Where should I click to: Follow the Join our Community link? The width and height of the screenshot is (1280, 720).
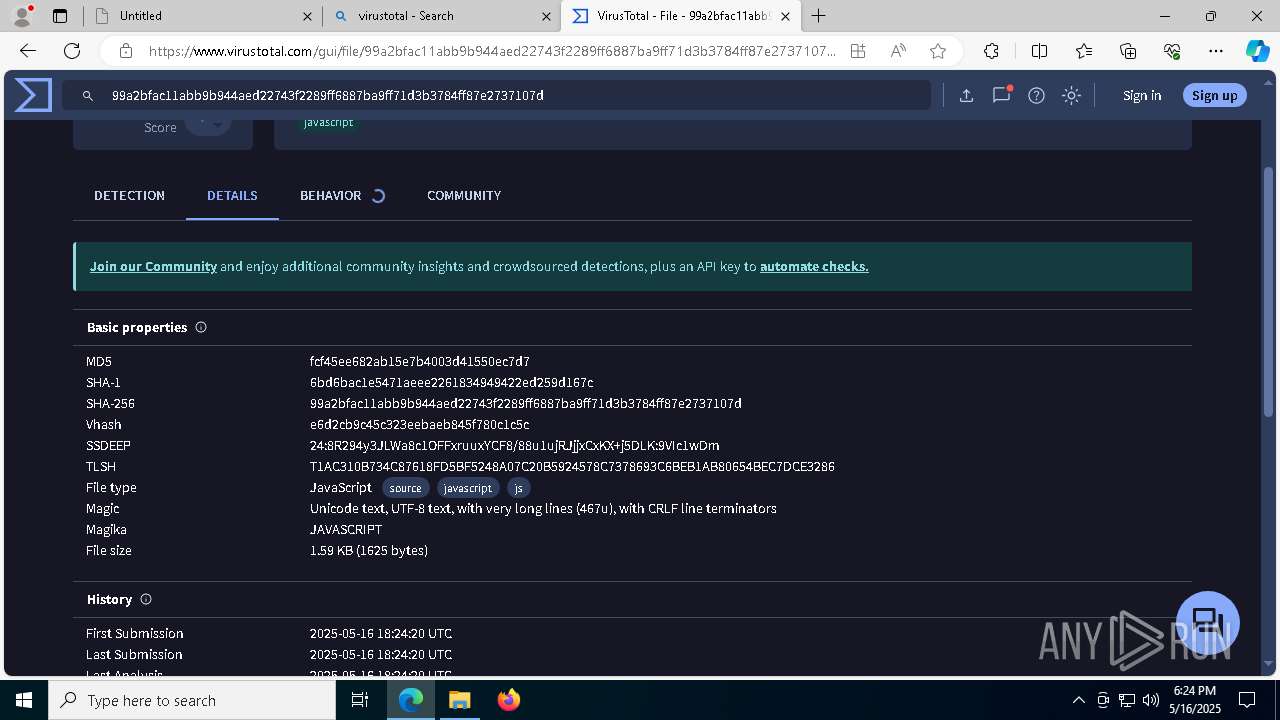153,267
